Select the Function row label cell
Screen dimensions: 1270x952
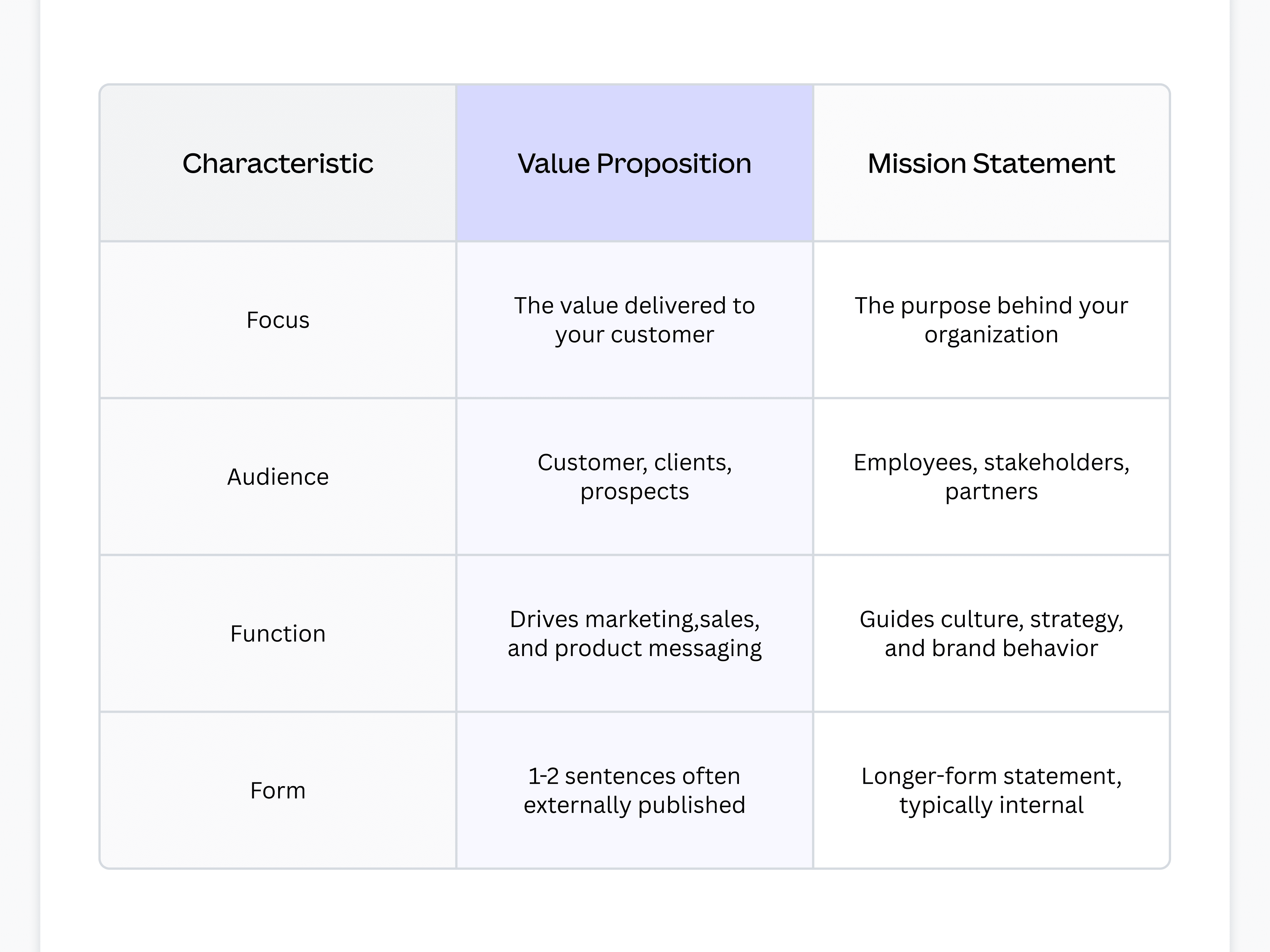coord(278,633)
